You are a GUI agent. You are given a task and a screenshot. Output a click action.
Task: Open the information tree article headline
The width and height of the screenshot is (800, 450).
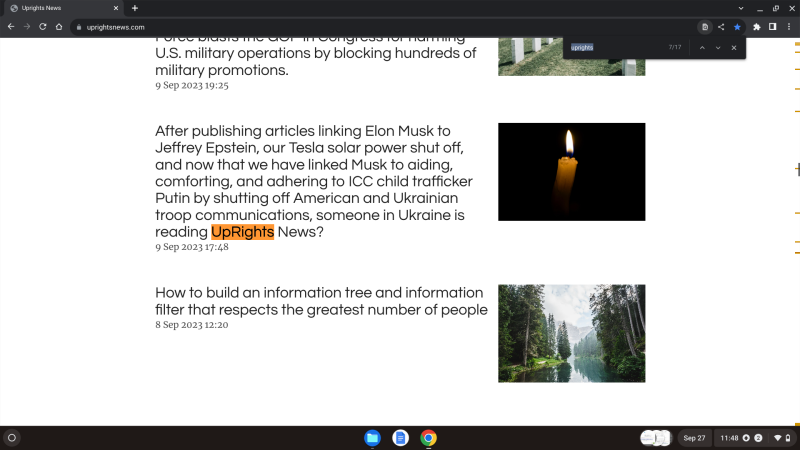(321, 301)
